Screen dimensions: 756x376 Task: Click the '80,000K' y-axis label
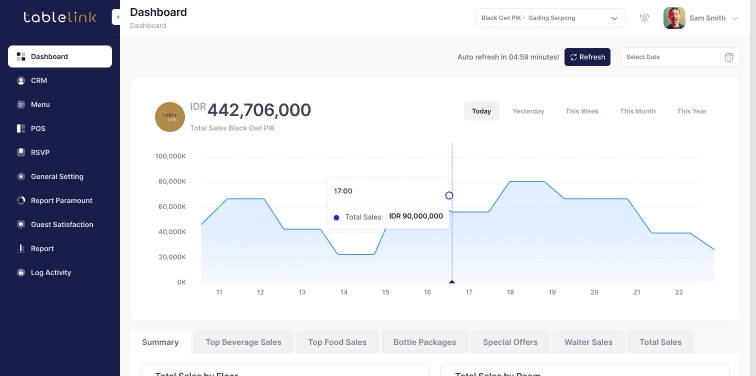(x=172, y=182)
